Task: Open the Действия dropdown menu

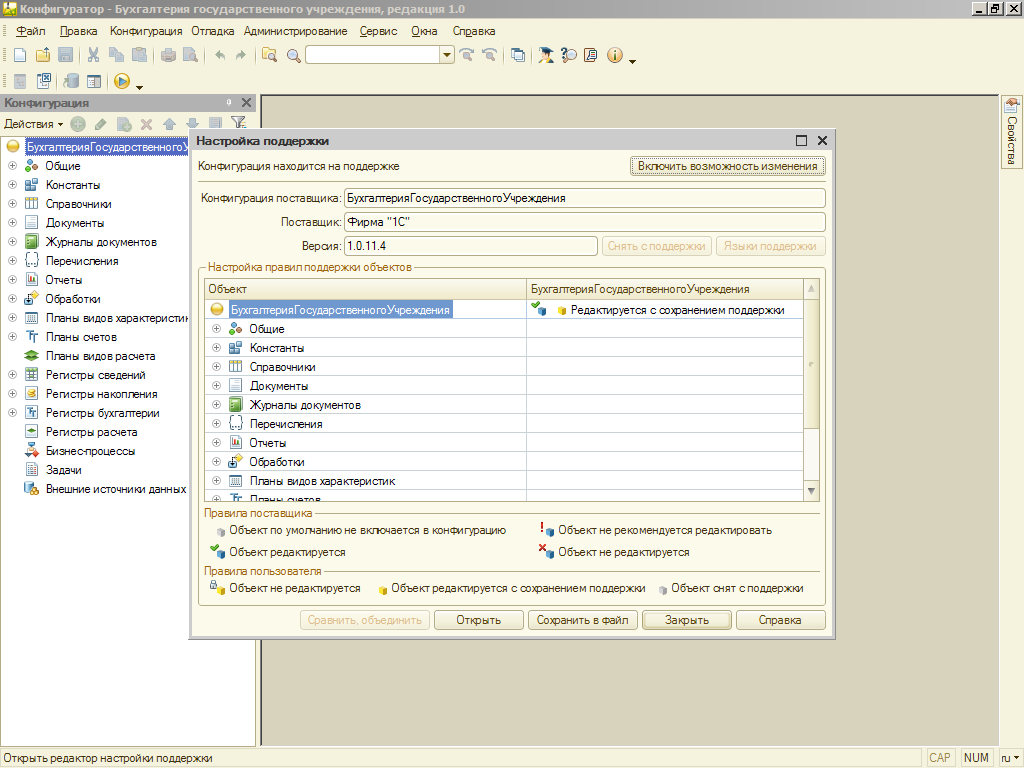Action: [x=33, y=124]
